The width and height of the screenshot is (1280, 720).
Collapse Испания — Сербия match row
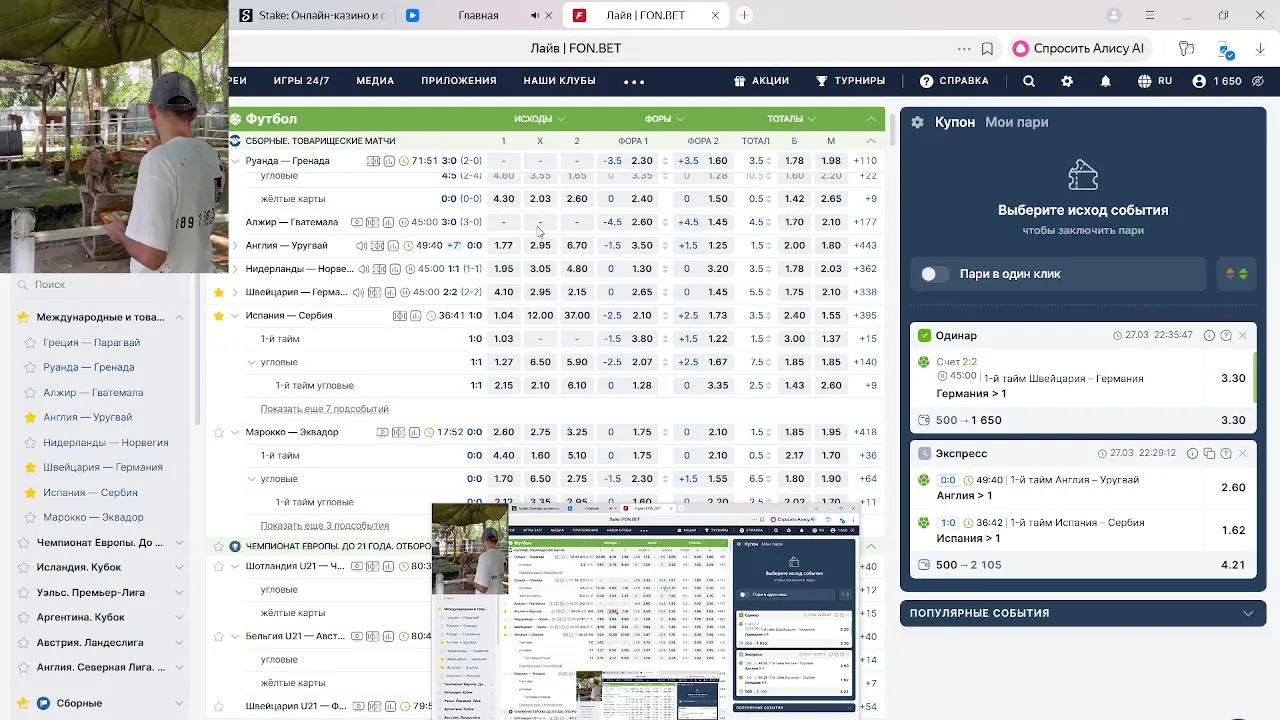235,316
